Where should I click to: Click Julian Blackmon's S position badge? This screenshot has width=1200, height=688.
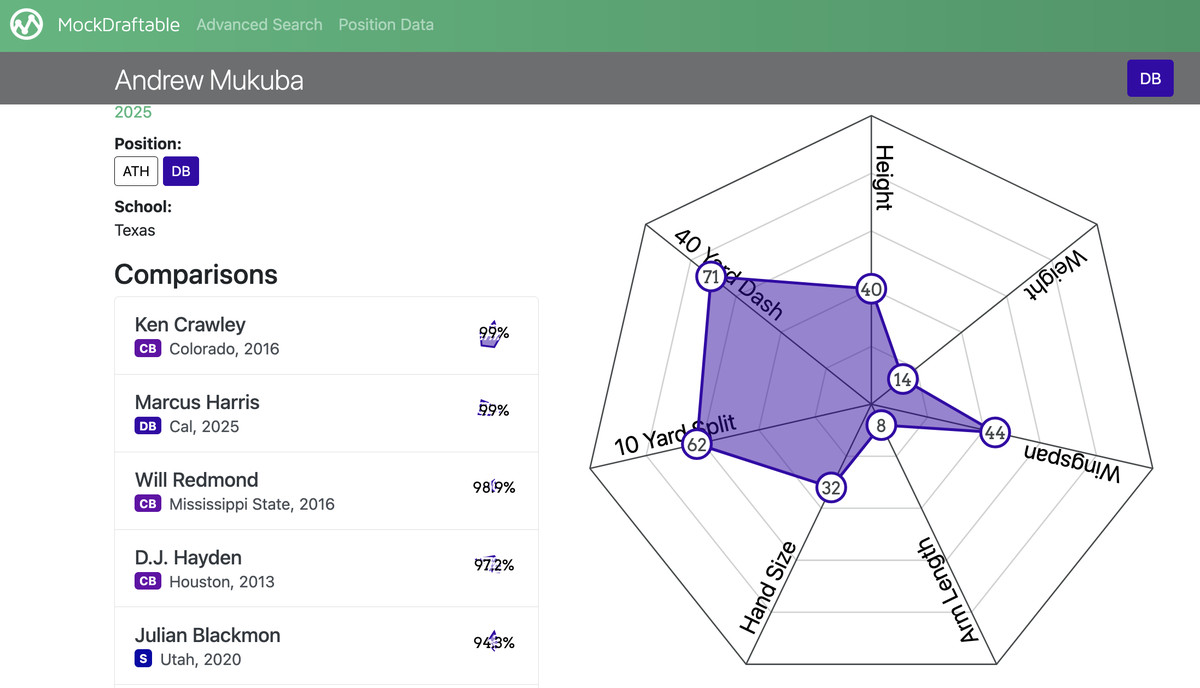pyautogui.click(x=143, y=659)
